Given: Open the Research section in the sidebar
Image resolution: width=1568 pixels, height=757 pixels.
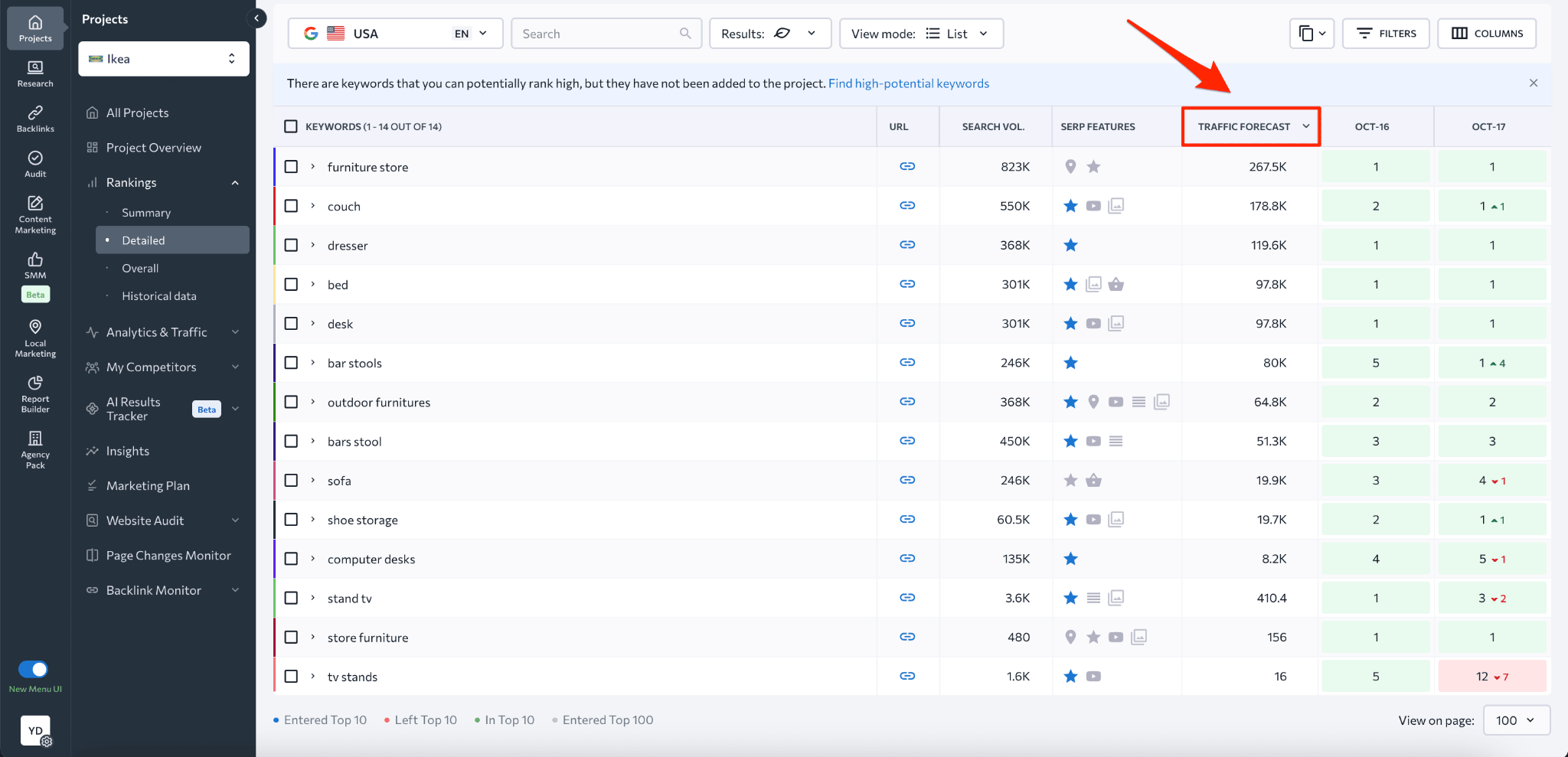Looking at the screenshot, I should click(x=34, y=73).
